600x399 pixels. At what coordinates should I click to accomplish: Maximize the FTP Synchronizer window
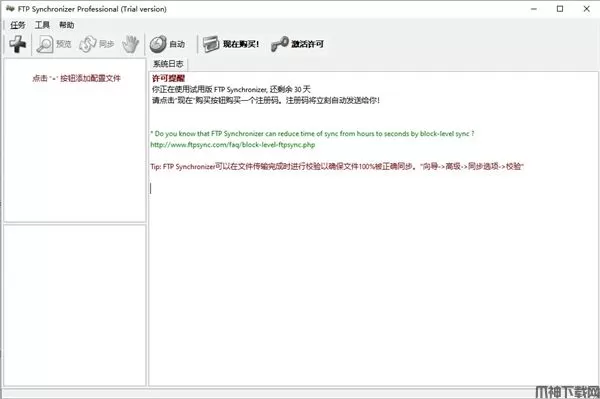pyautogui.click(x=560, y=9)
